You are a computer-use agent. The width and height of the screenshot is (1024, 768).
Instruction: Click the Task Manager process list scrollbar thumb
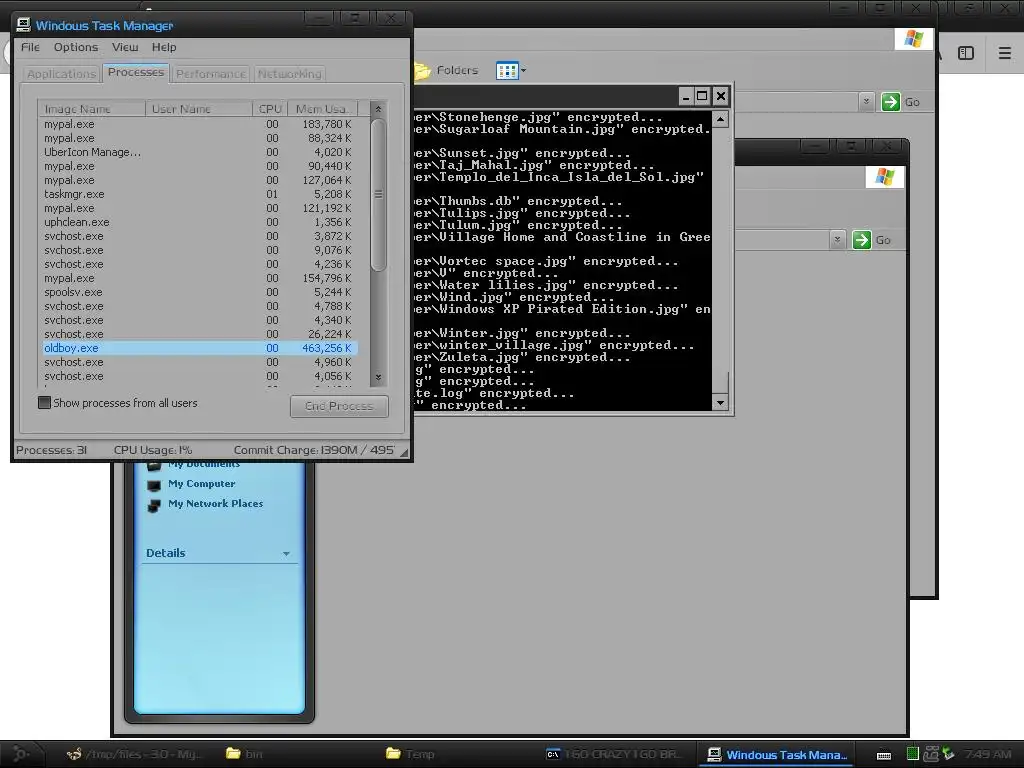(x=378, y=194)
